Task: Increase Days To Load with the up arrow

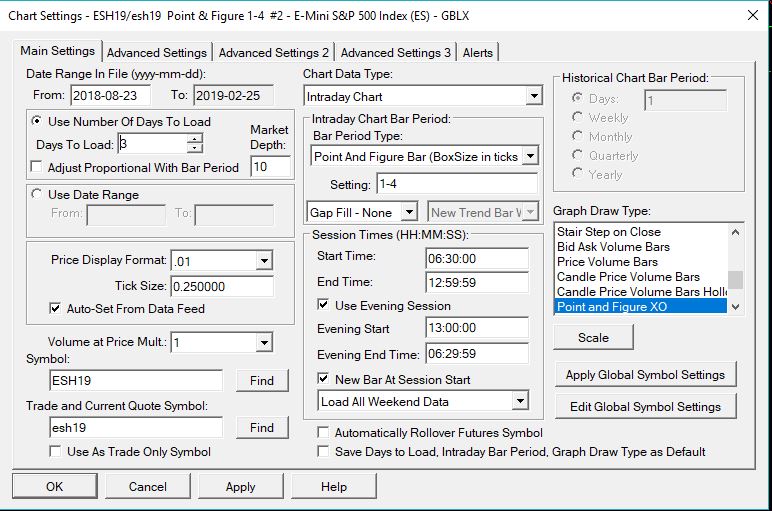Action: click(195, 139)
